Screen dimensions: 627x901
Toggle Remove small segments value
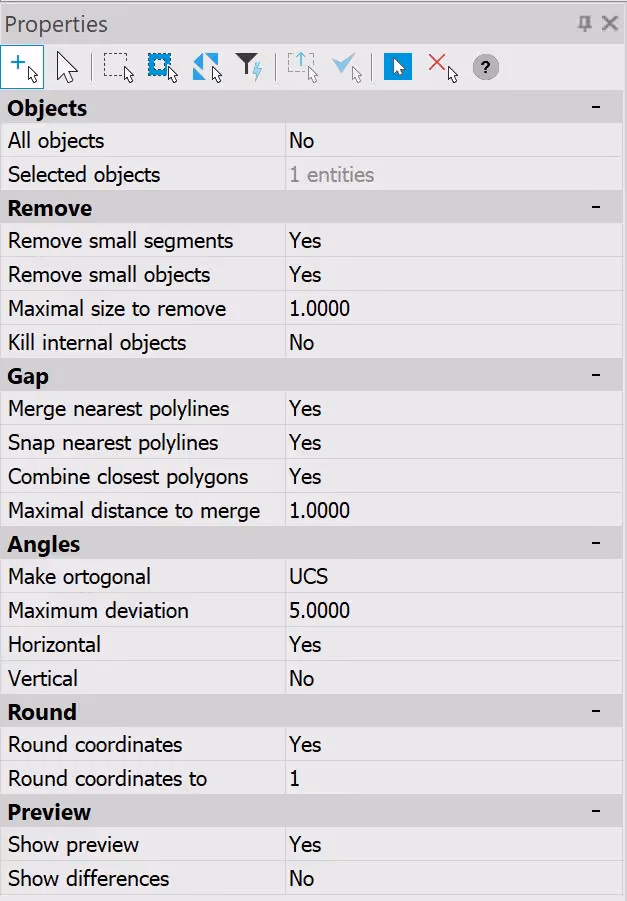454,241
